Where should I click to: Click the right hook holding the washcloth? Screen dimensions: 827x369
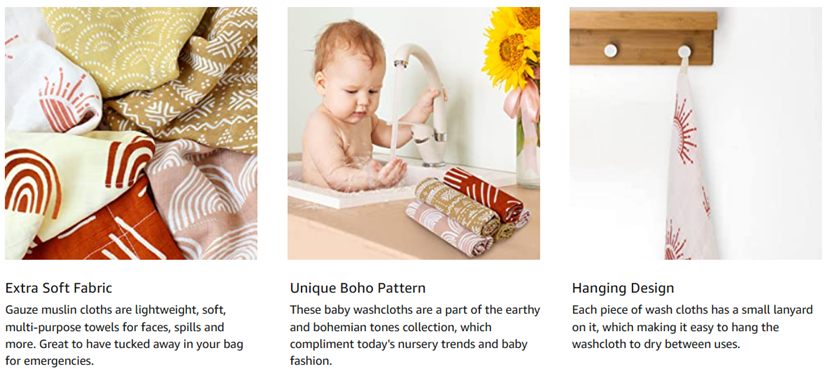(x=684, y=52)
